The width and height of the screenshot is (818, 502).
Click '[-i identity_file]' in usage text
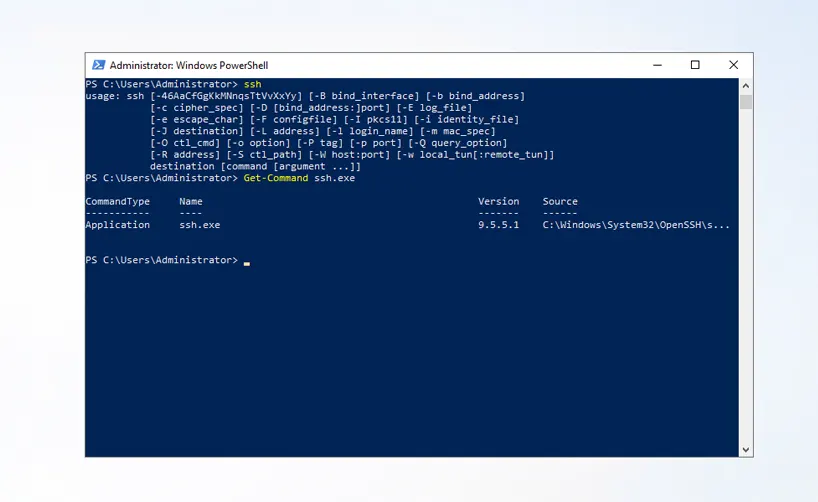(x=466, y=119)
